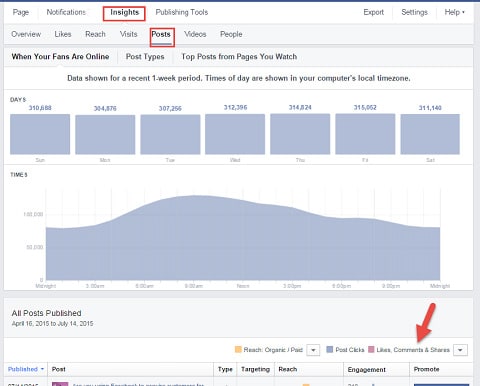Image resolution: width=480 pixels, height=386 pixels.
Task: Open Publishing Tools tab
Action: point(182,12)
